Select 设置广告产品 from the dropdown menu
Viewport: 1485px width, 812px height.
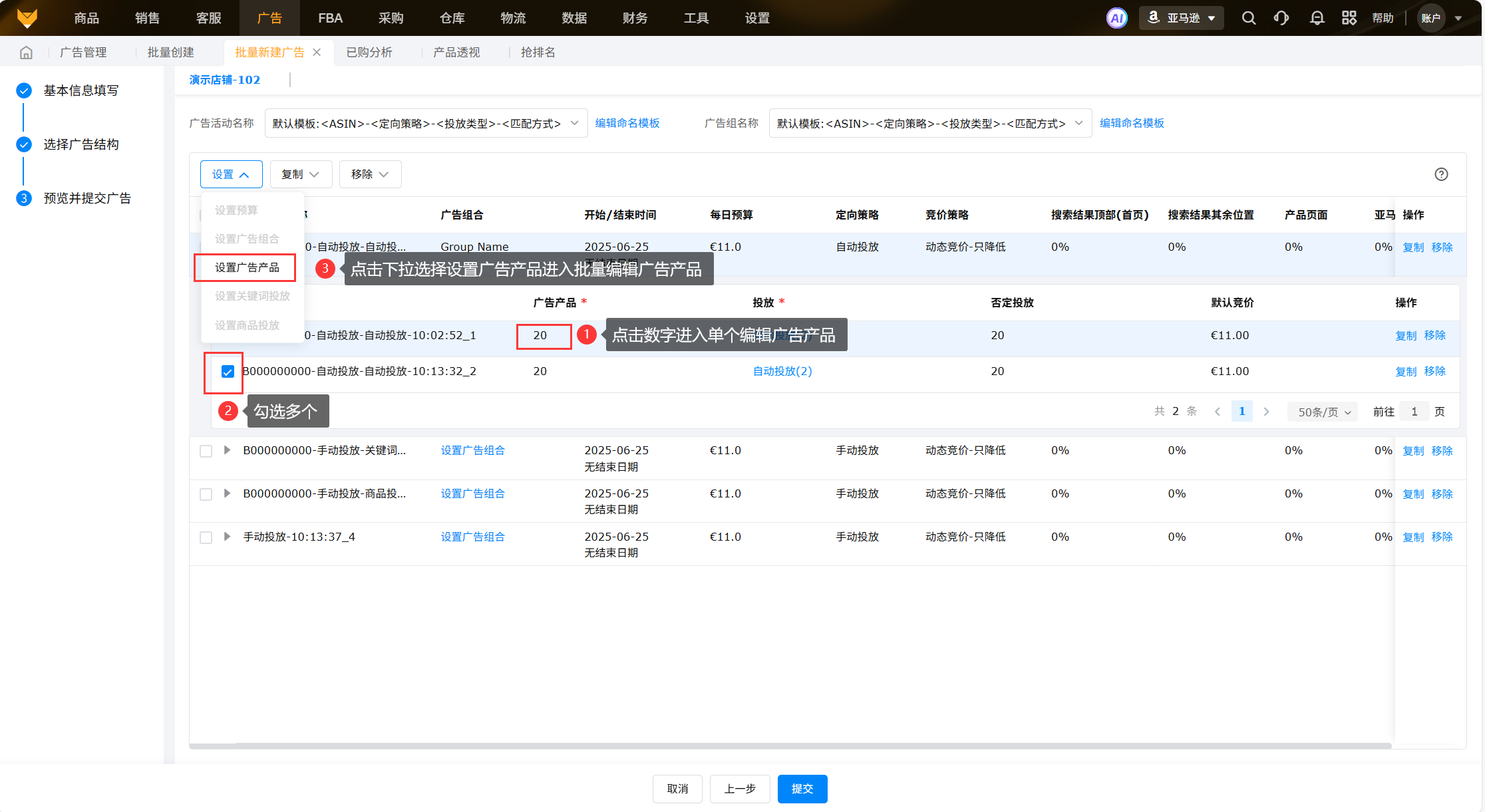247,267
